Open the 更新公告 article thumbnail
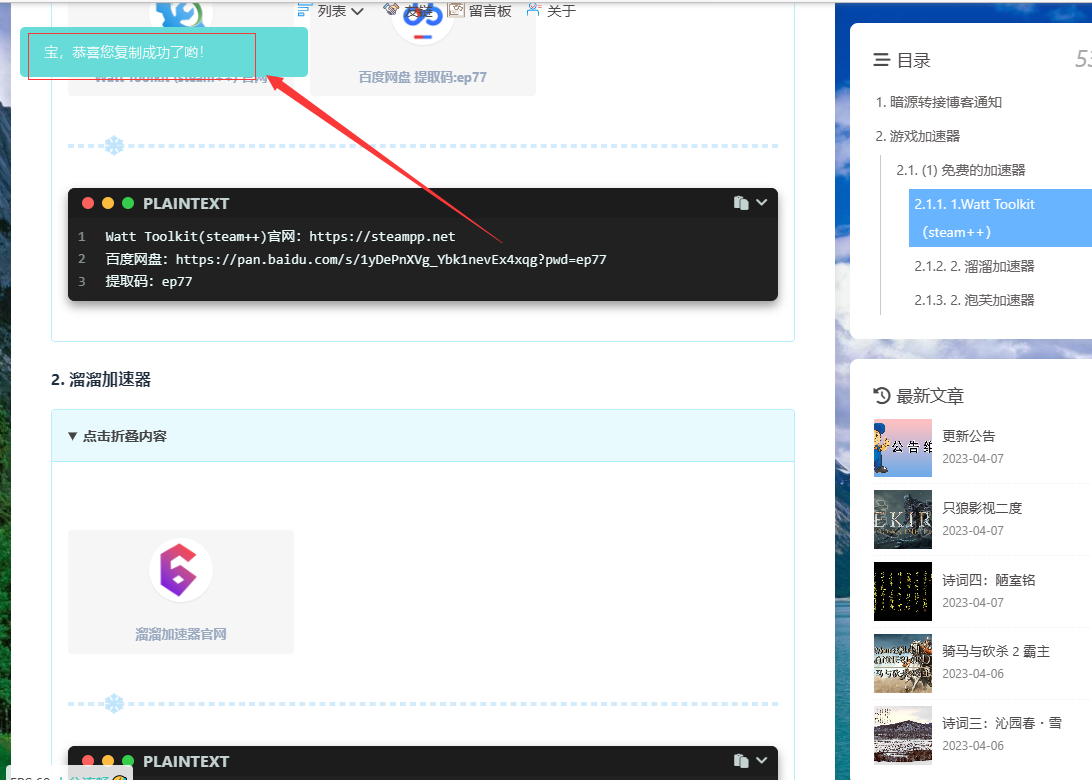The image size is (1092, 780). pos(902,447)
